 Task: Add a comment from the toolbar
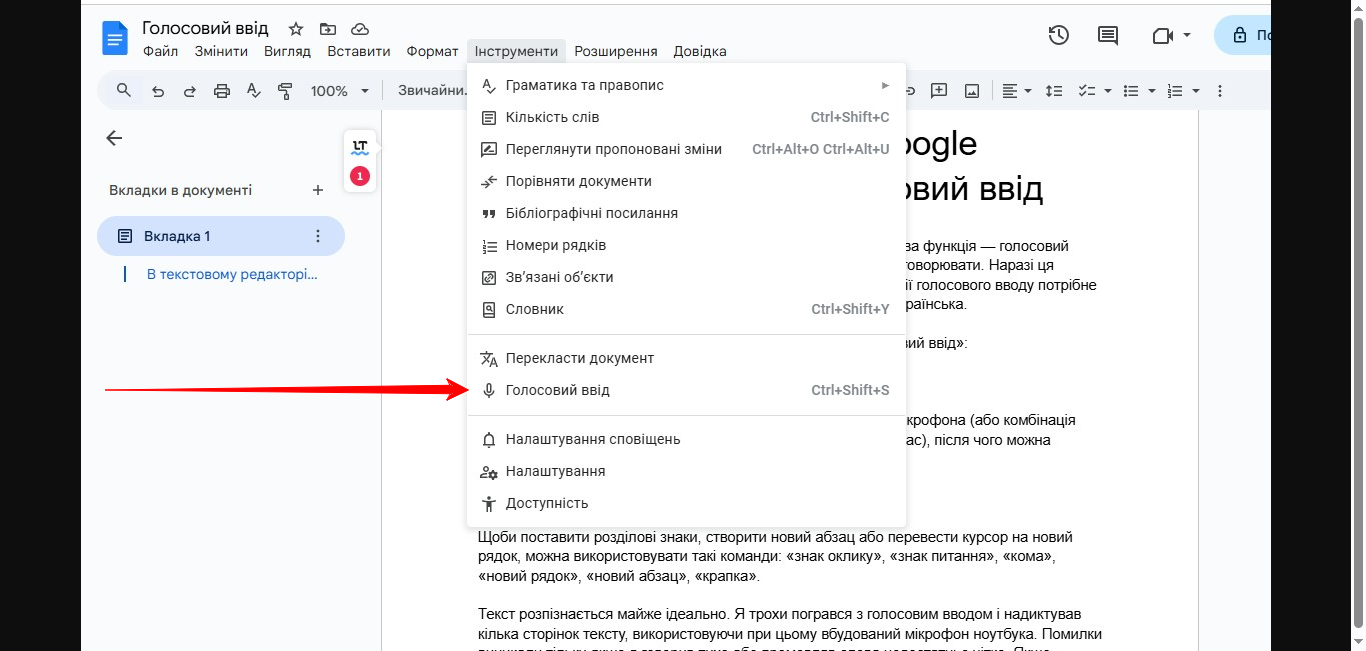[x=938, y=91]
